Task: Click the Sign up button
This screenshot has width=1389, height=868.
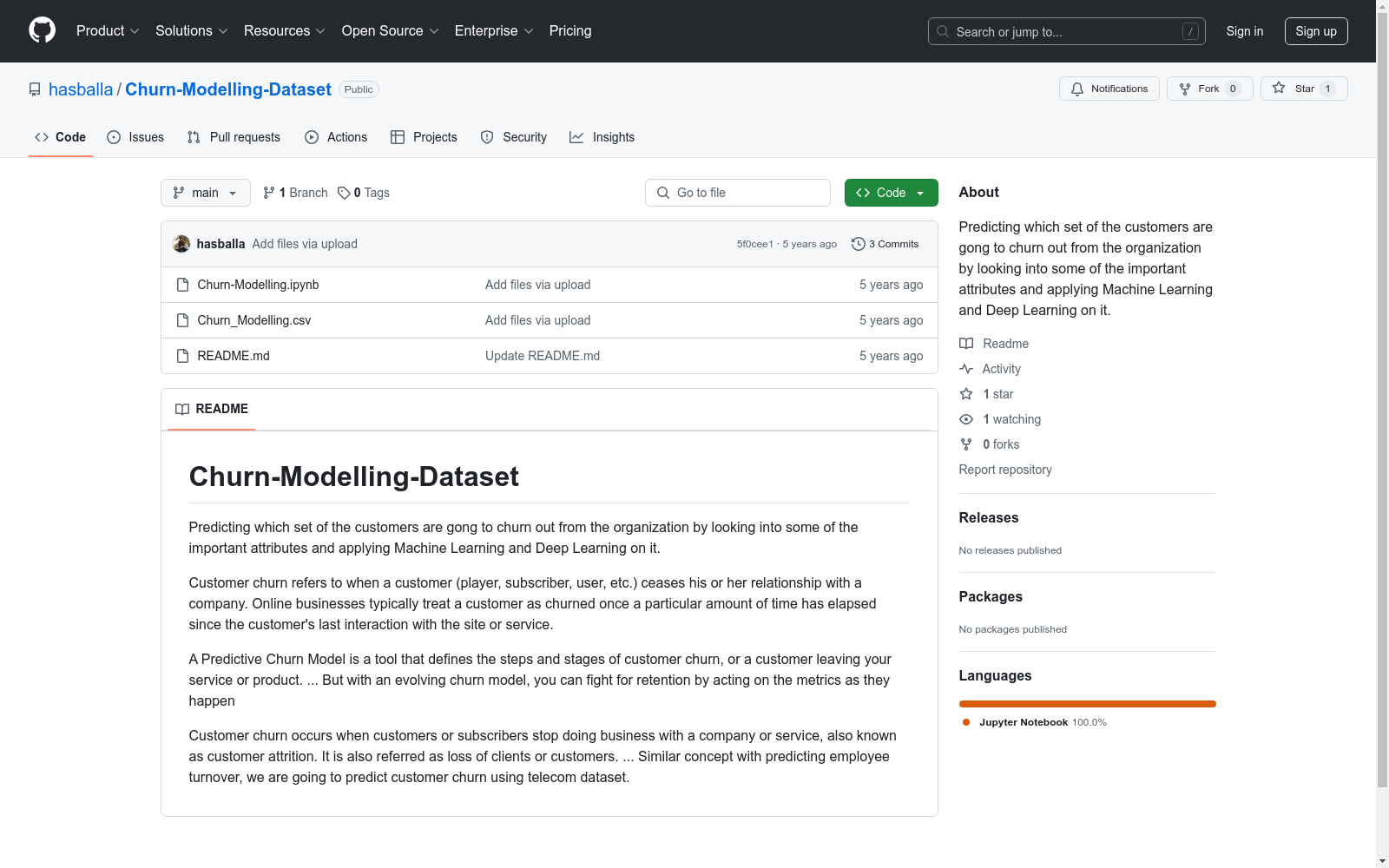Action: coord(1316,31)
